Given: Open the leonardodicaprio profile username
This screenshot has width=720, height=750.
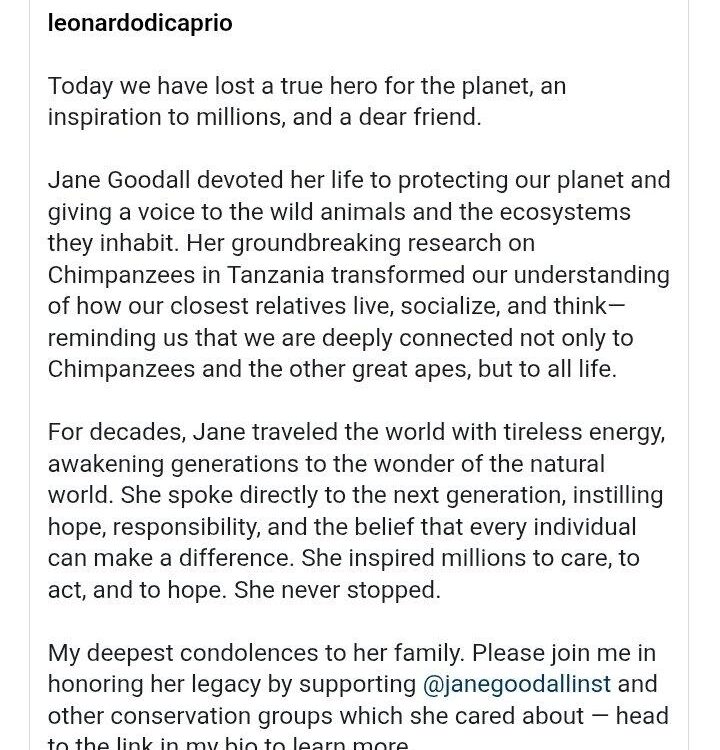Looking at the screenshot, I should click(140, 23).
